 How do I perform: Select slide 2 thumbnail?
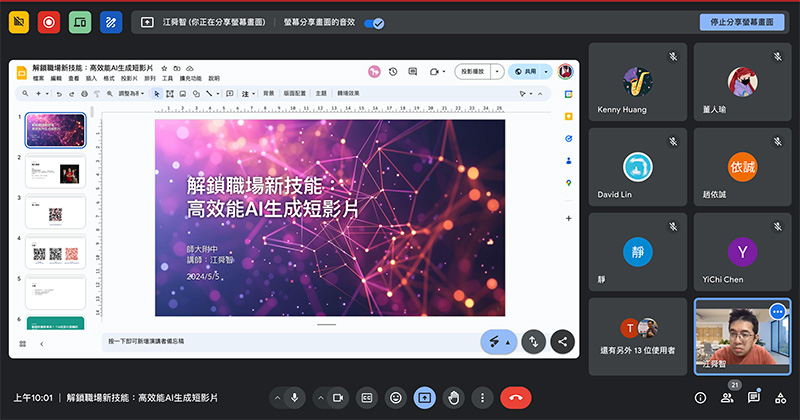[x=56, y=171]
